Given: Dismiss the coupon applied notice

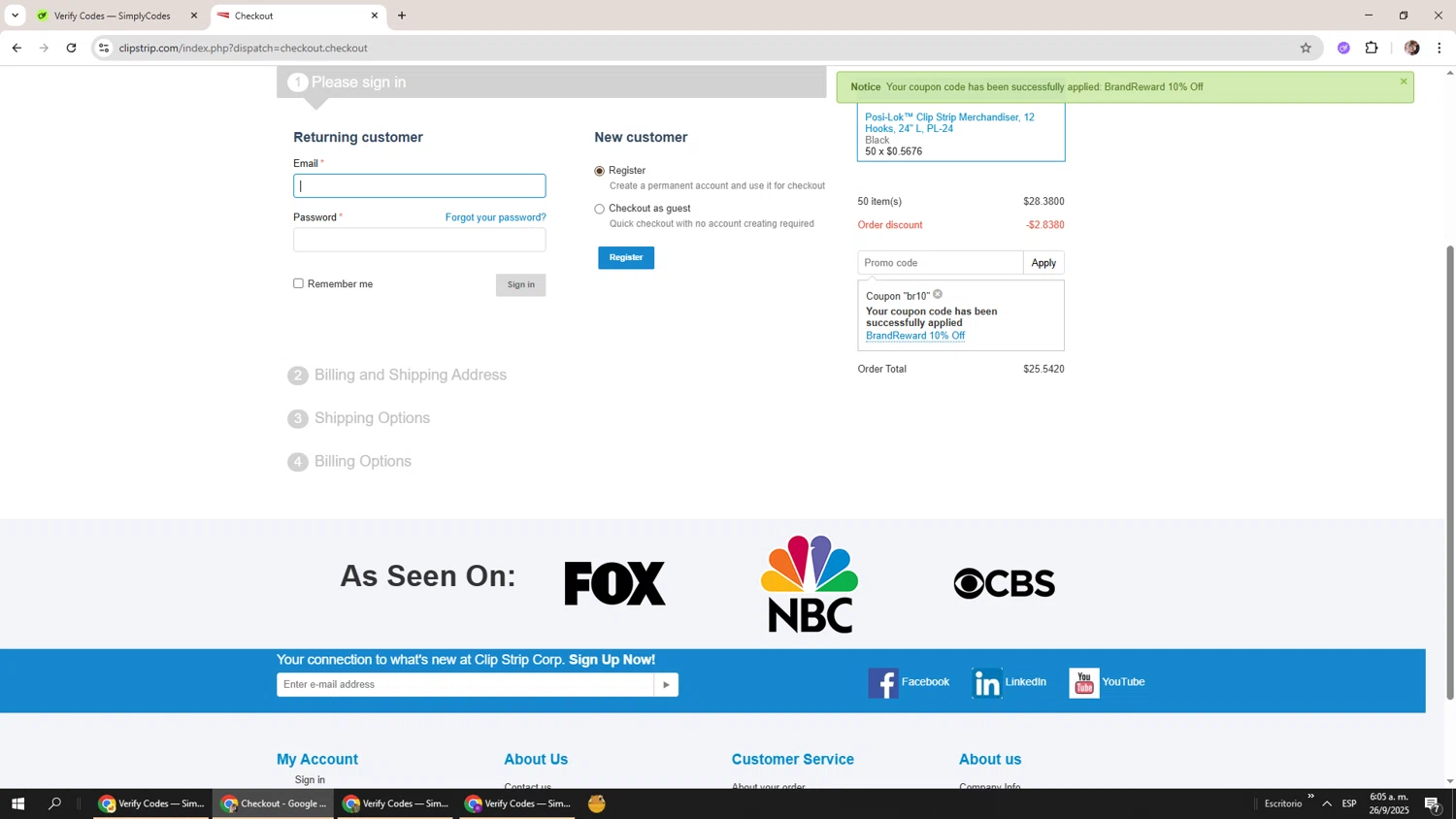Looking at the screenshot, I should coord(1404,82).
